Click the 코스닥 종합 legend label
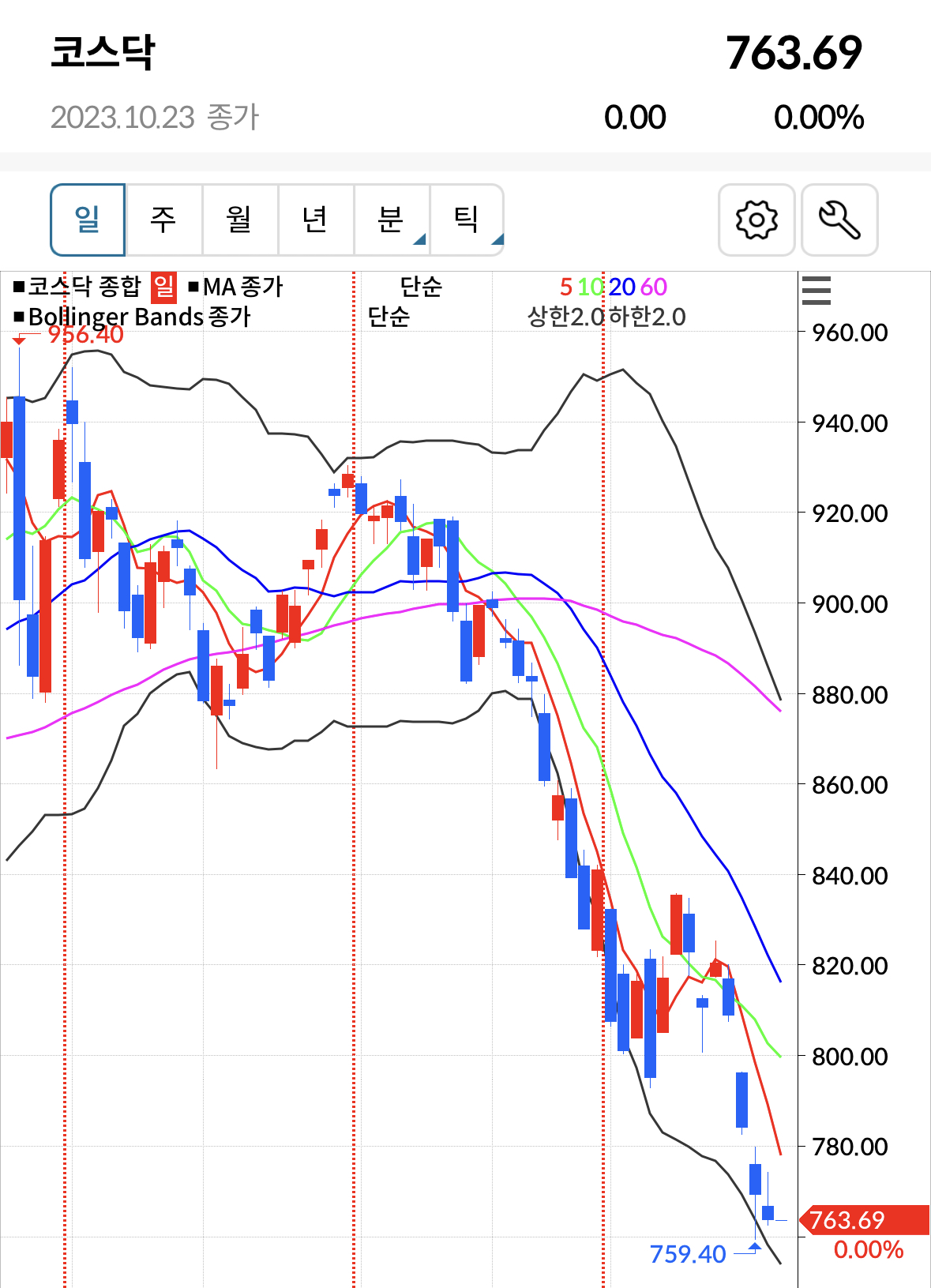The height and width of the screenshot is (1288, 931). click(x=84, y=287)
